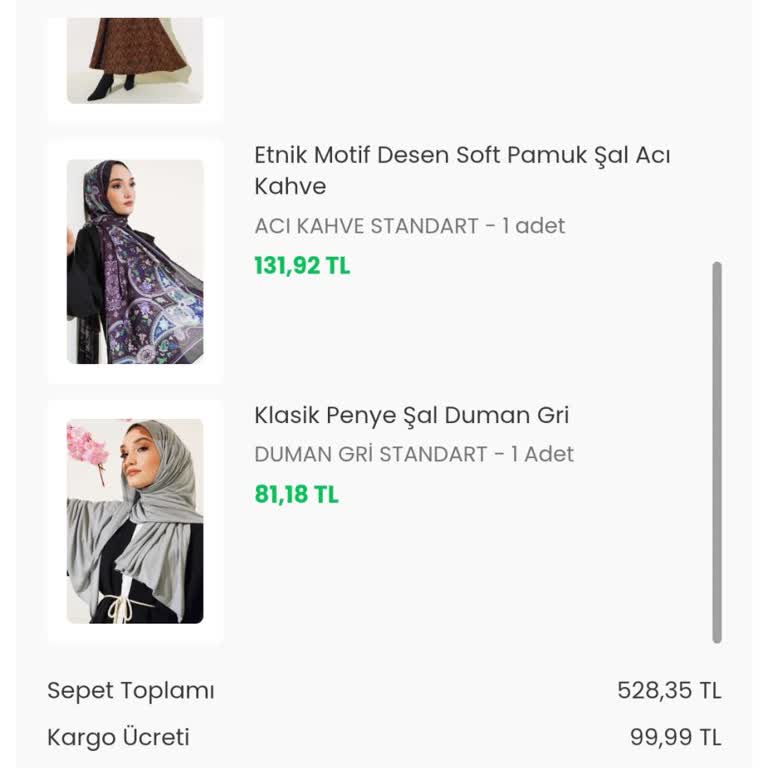Click the Kargo Ücreti label

point(118,738)
